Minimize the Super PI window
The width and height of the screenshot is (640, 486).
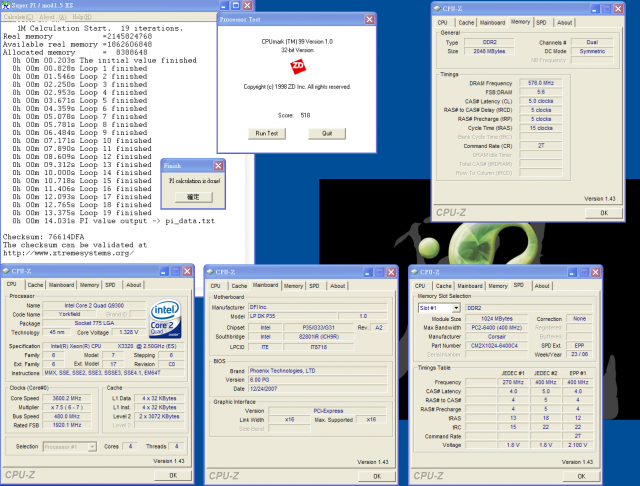pos(224,5)
